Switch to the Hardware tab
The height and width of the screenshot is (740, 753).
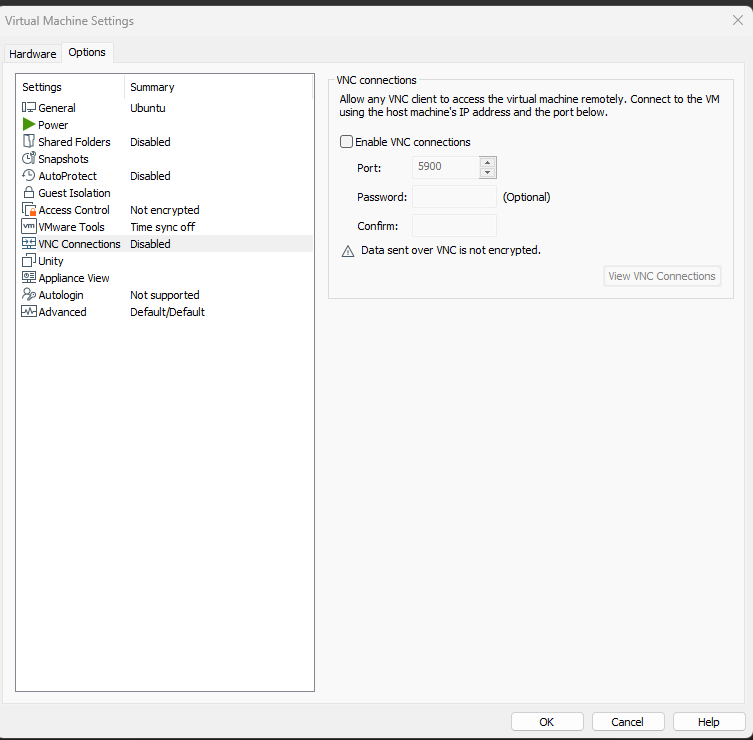tap(33, 54)
